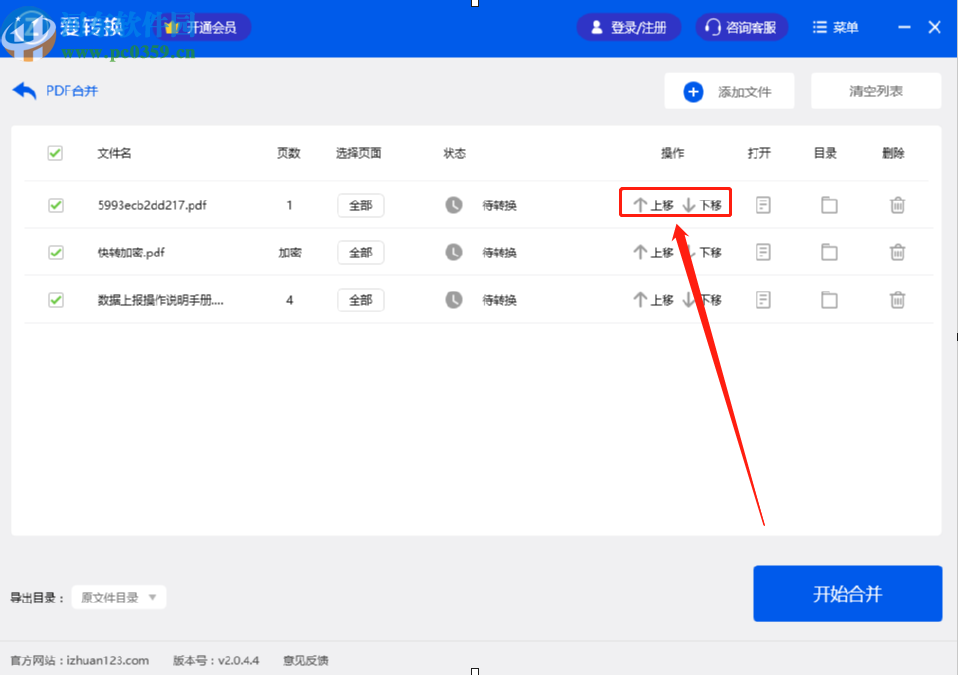Click the 爱转换 app logo

29,32
